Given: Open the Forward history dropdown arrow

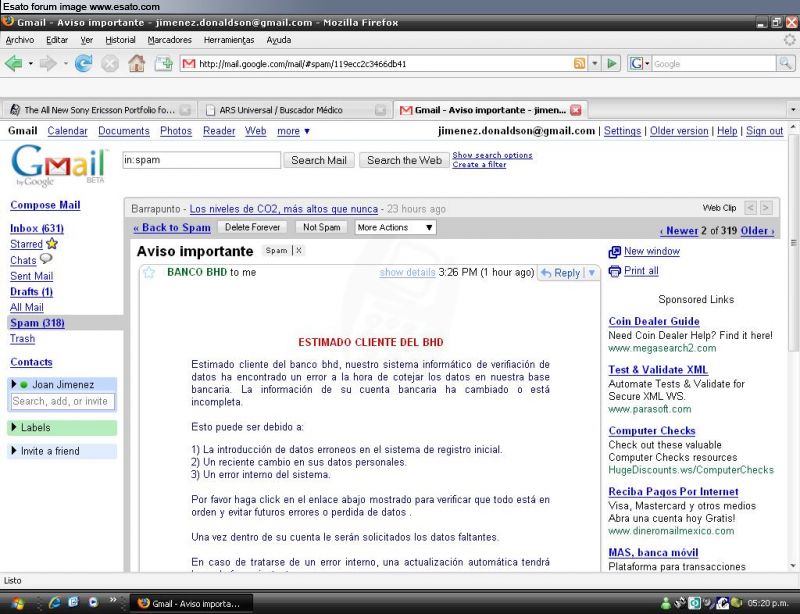Looking at the screenshot, I should [x=65, y=64].
